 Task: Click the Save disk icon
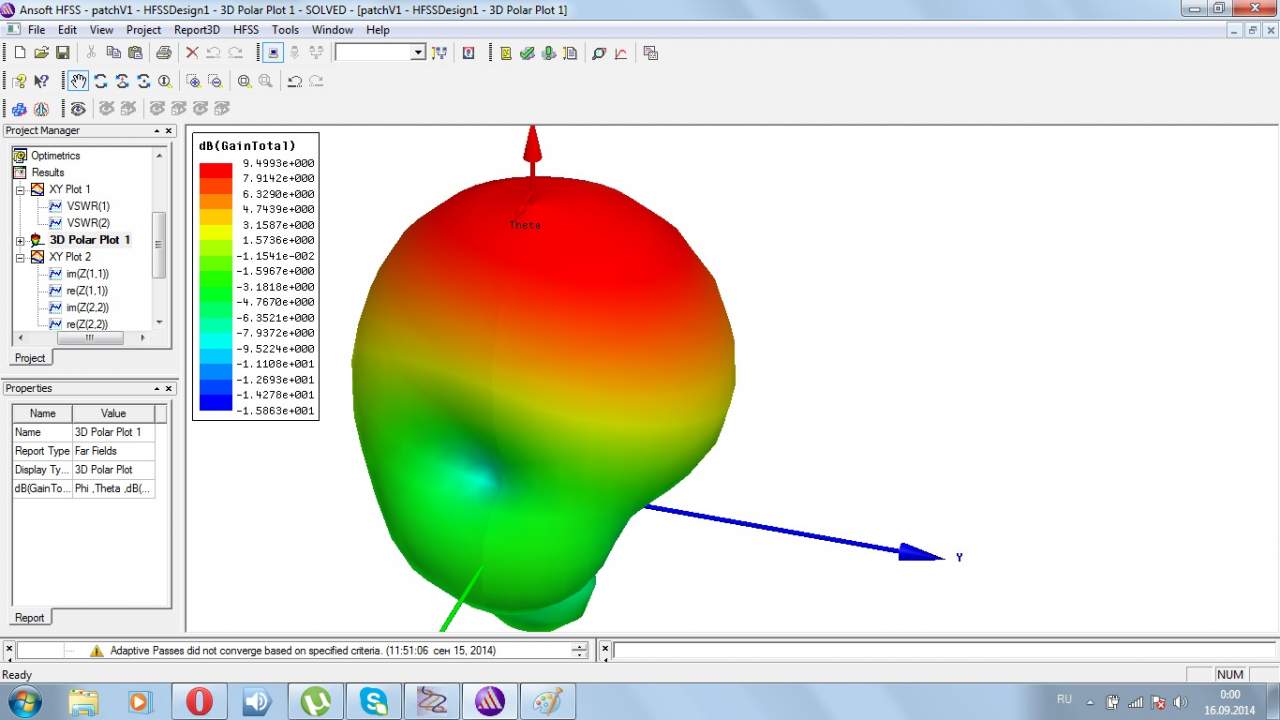(62, 53)
